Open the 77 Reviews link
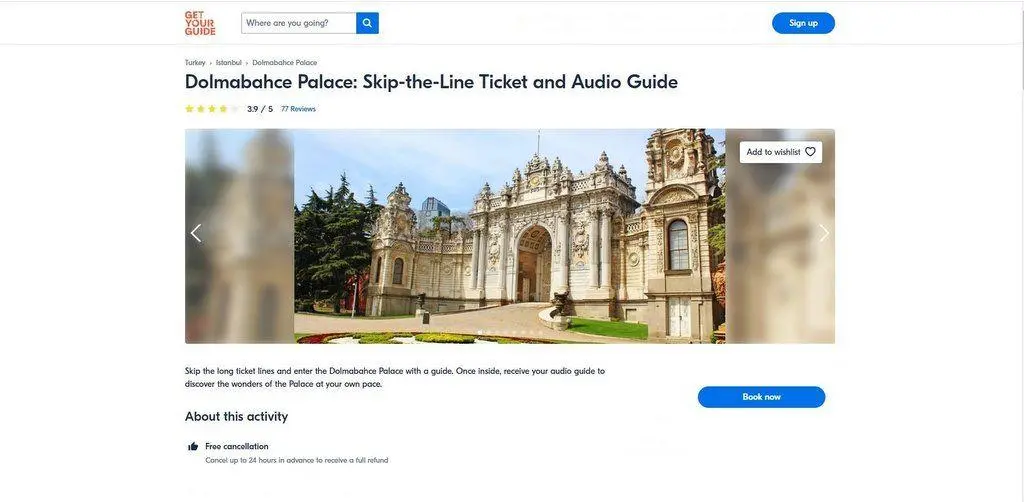The image size is (1024, 502). pos(298,109)
